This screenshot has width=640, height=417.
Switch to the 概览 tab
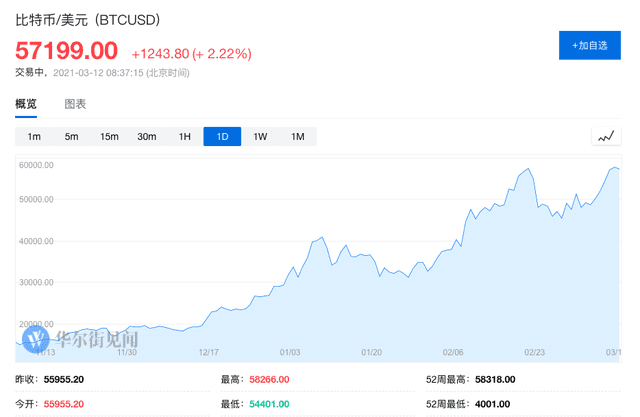26,104
